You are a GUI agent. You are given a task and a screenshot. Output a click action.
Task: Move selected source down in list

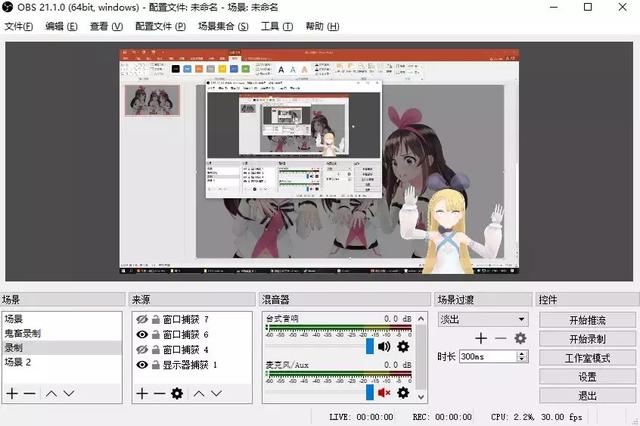pyautogui.click(x=217, y=394)
